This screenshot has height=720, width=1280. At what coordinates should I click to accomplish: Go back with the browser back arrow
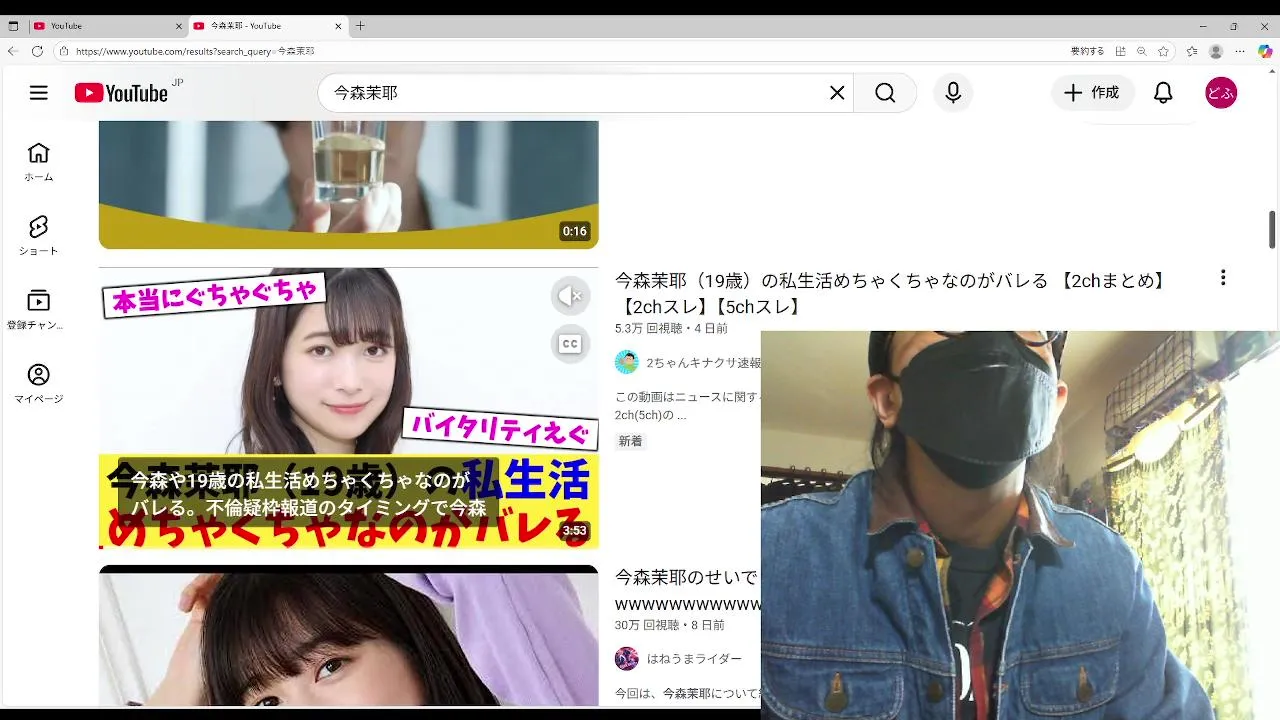coord(13,51)
